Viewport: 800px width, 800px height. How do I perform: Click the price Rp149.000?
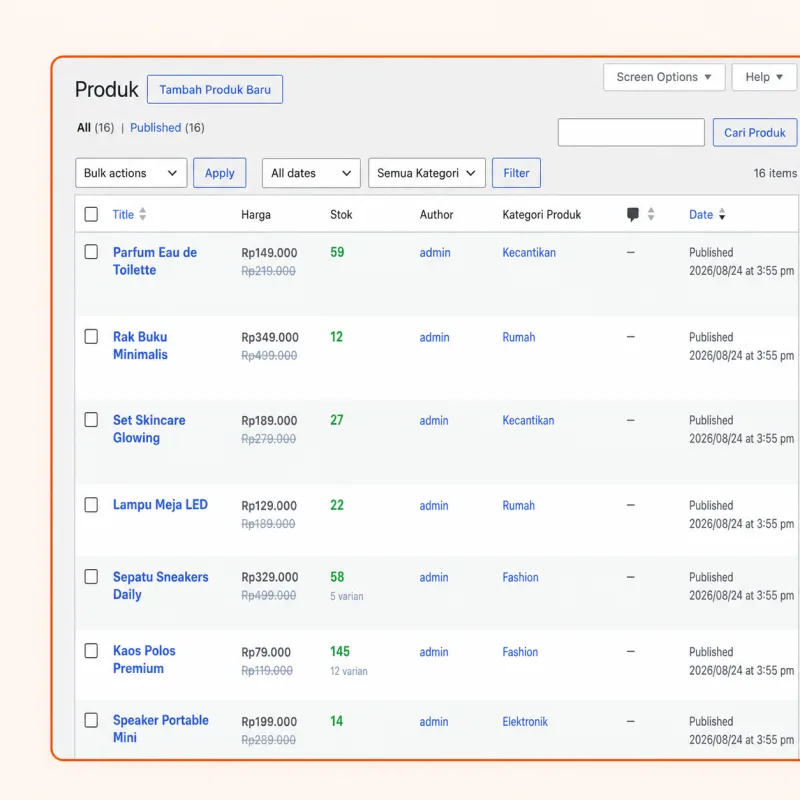tap(269, 253)
